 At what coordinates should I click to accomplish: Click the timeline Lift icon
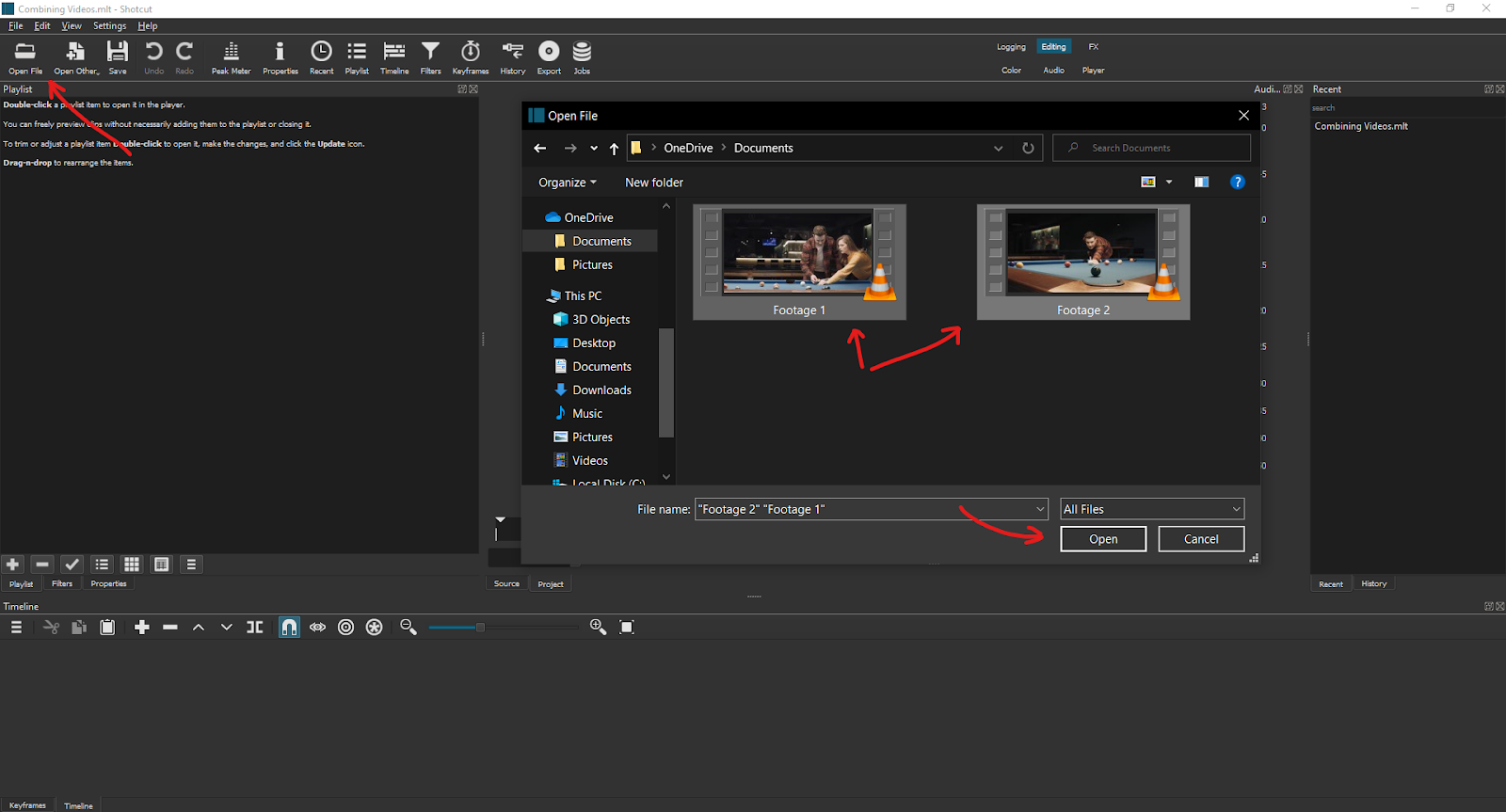pyautogui.click(x=199, y=628)
